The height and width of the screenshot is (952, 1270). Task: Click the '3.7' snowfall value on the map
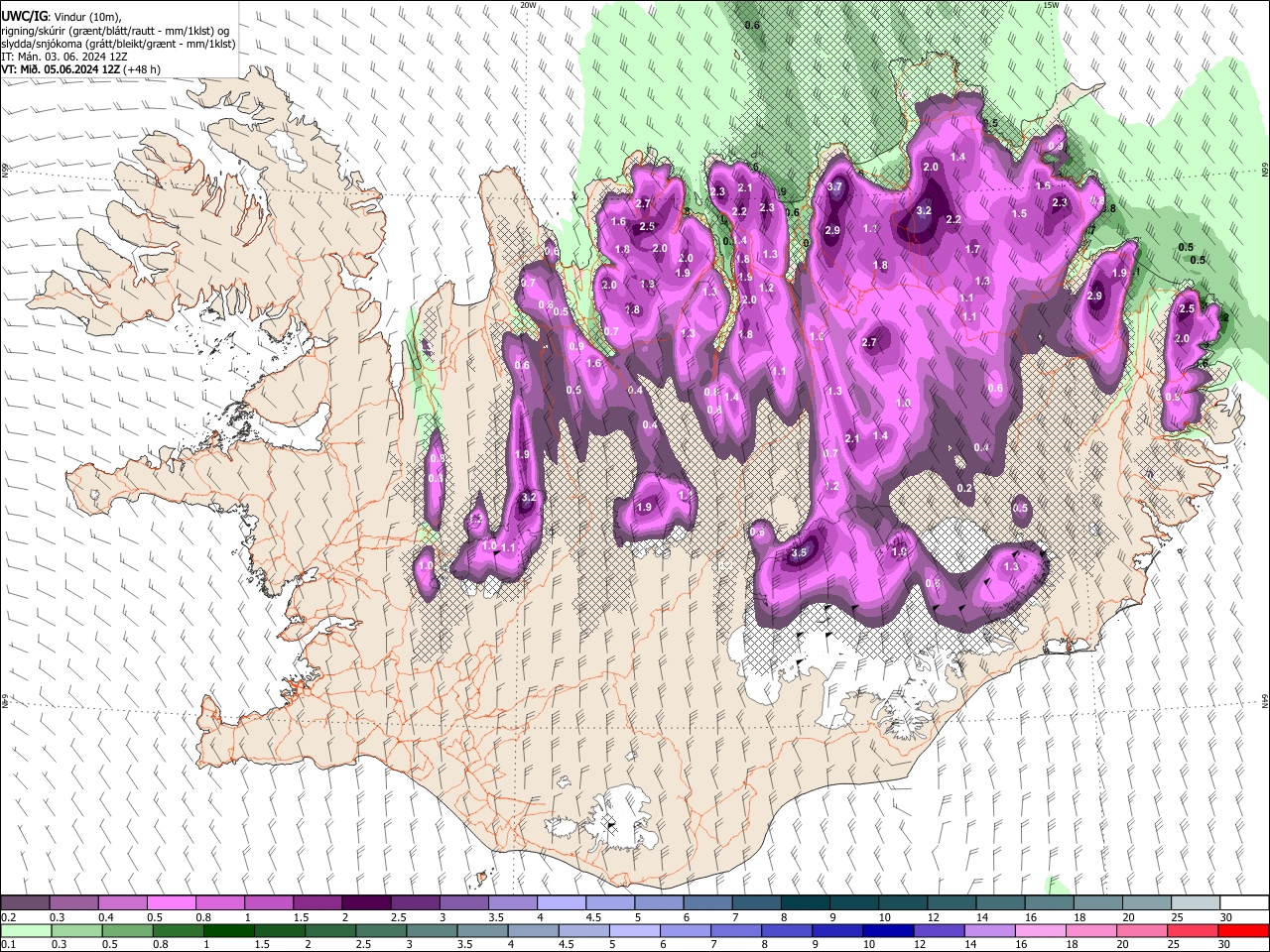pyautogui.click(x=834, y=186)
